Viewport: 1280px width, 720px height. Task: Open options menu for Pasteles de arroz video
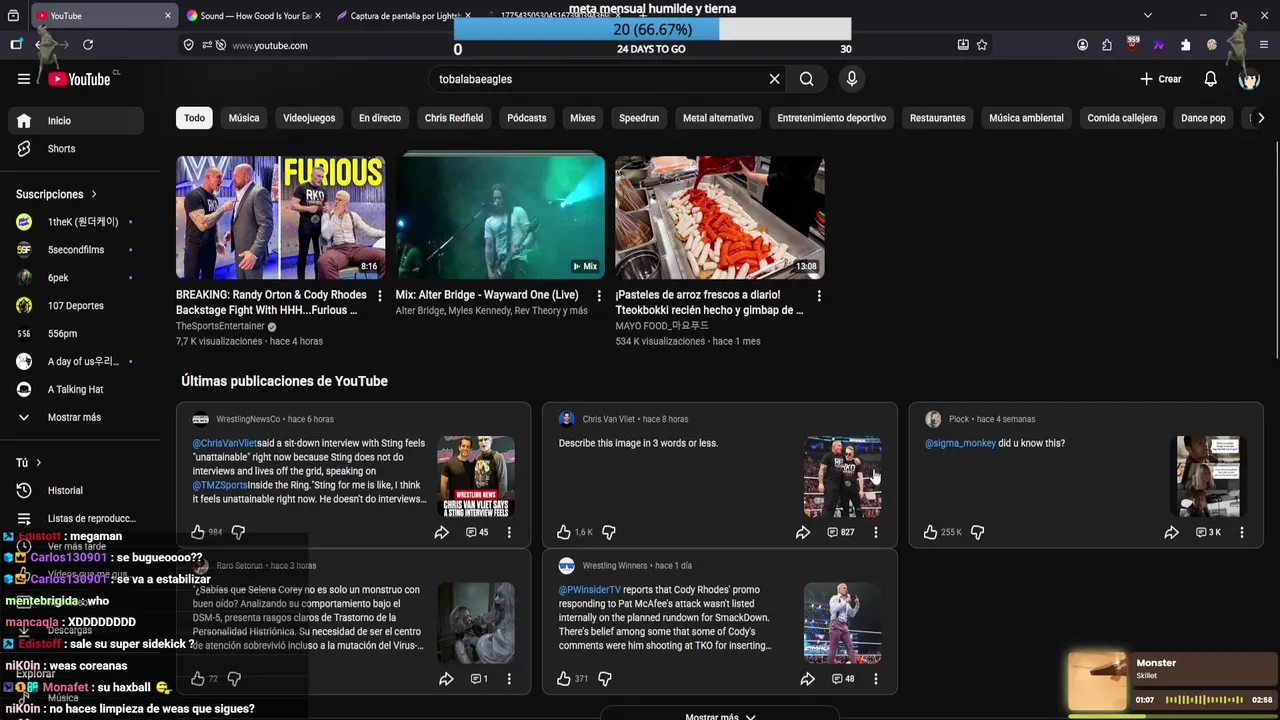(x=819, y=296)
